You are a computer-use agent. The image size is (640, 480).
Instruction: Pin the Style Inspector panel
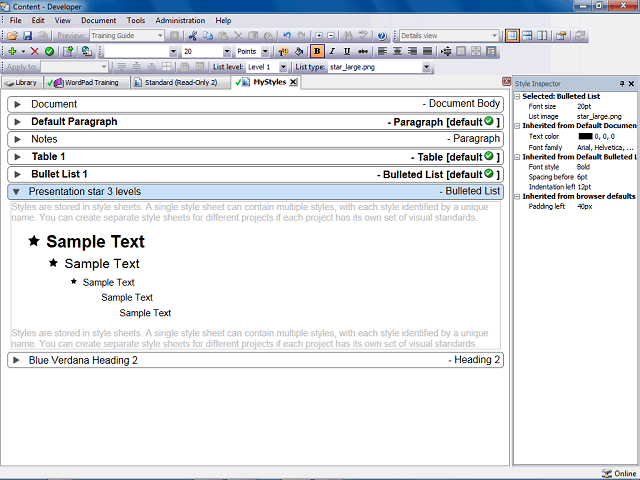[x=622, y=84]
